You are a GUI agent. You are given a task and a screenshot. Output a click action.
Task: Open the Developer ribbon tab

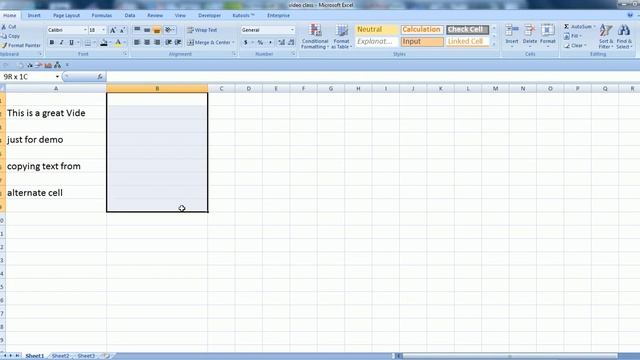[x=209, y=16]
